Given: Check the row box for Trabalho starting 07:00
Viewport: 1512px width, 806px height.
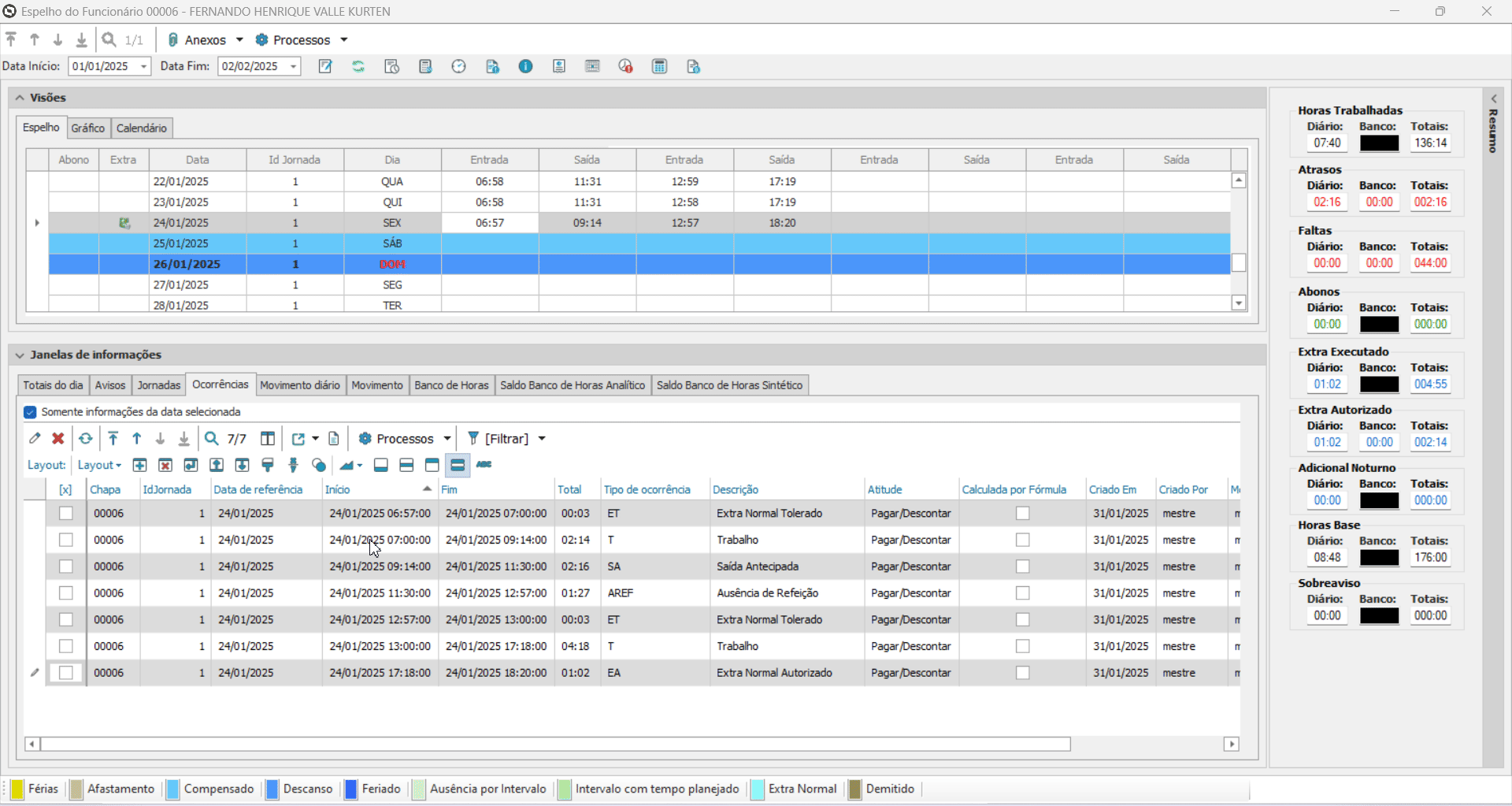Looking at the screenshot, I should point(66,540).
